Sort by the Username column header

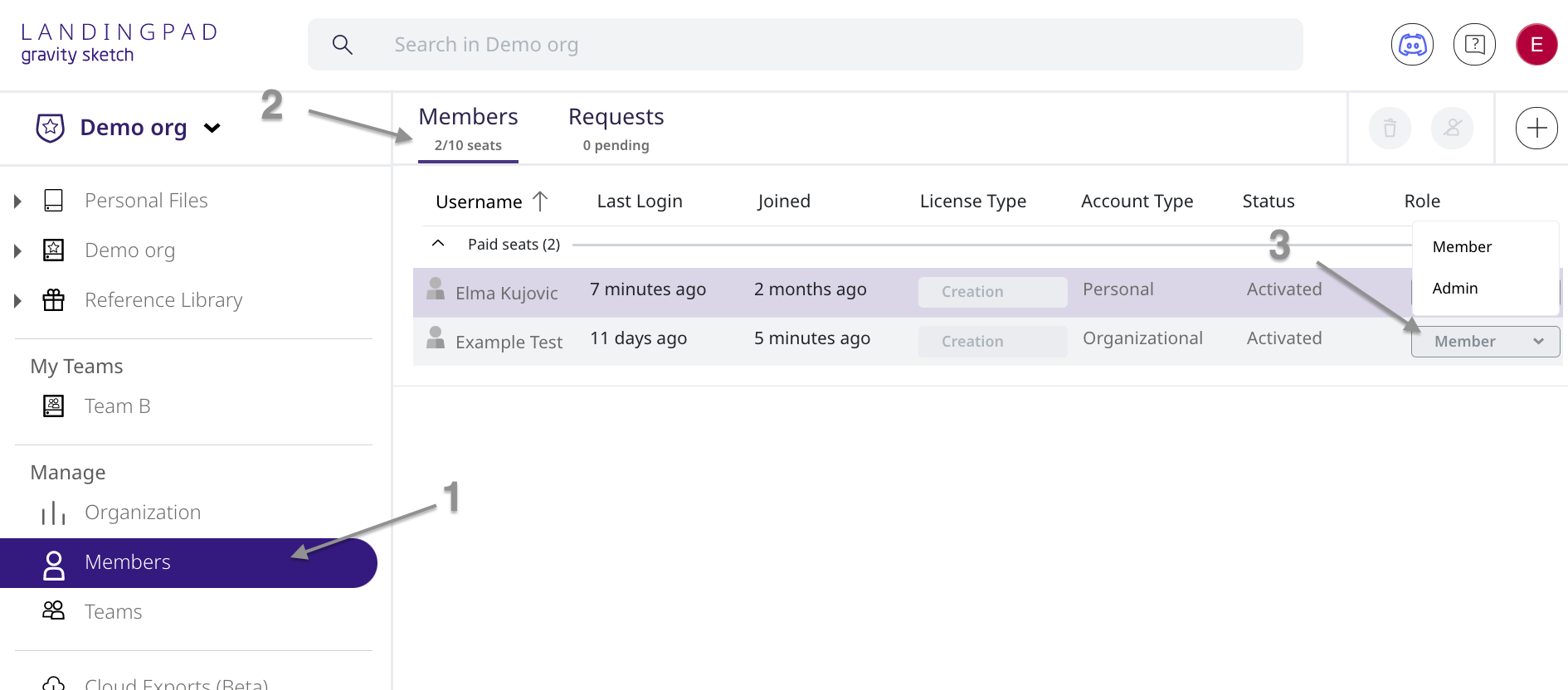point(479,202)
